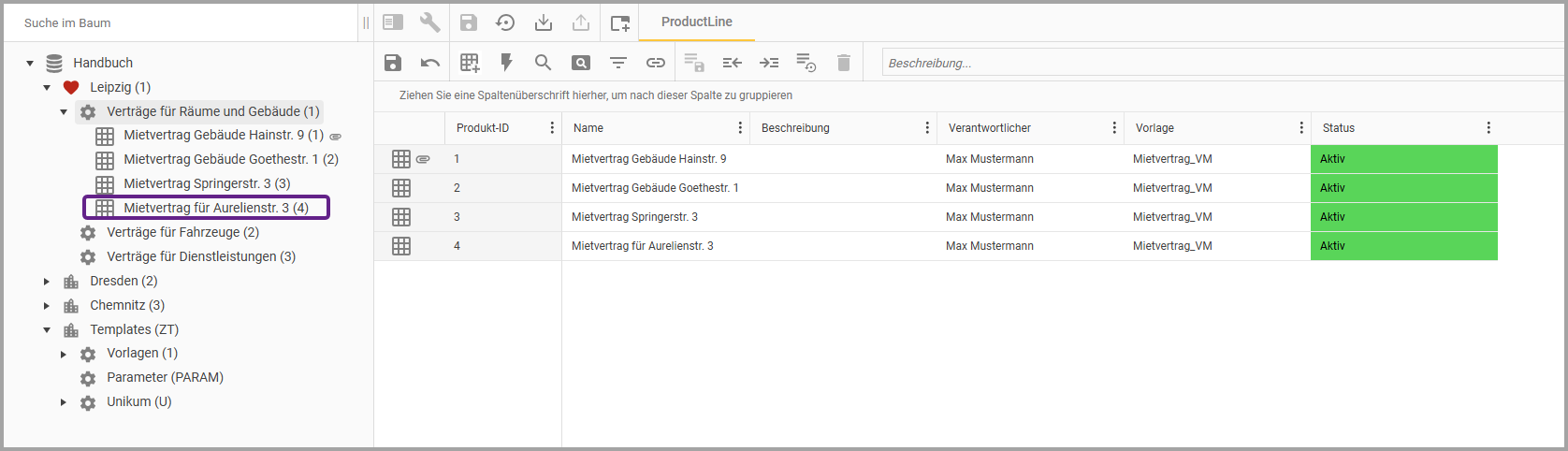Screen dimensions: 1568x451
Task: Open a new tab with add-tab icon
Action: (x=619, y=23)
